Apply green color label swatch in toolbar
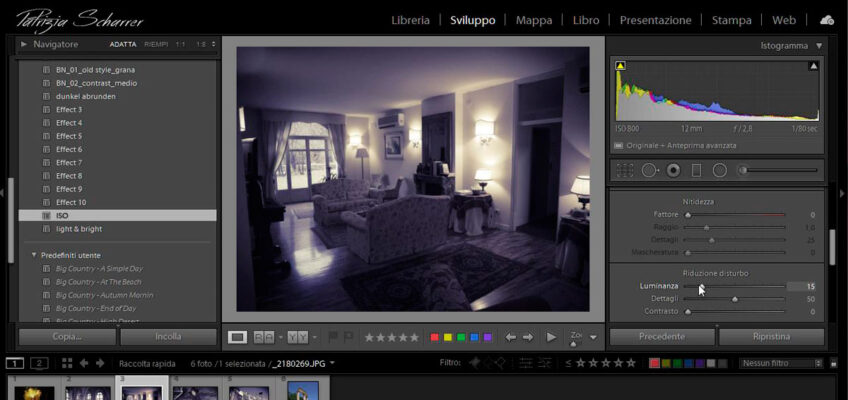 461,337
